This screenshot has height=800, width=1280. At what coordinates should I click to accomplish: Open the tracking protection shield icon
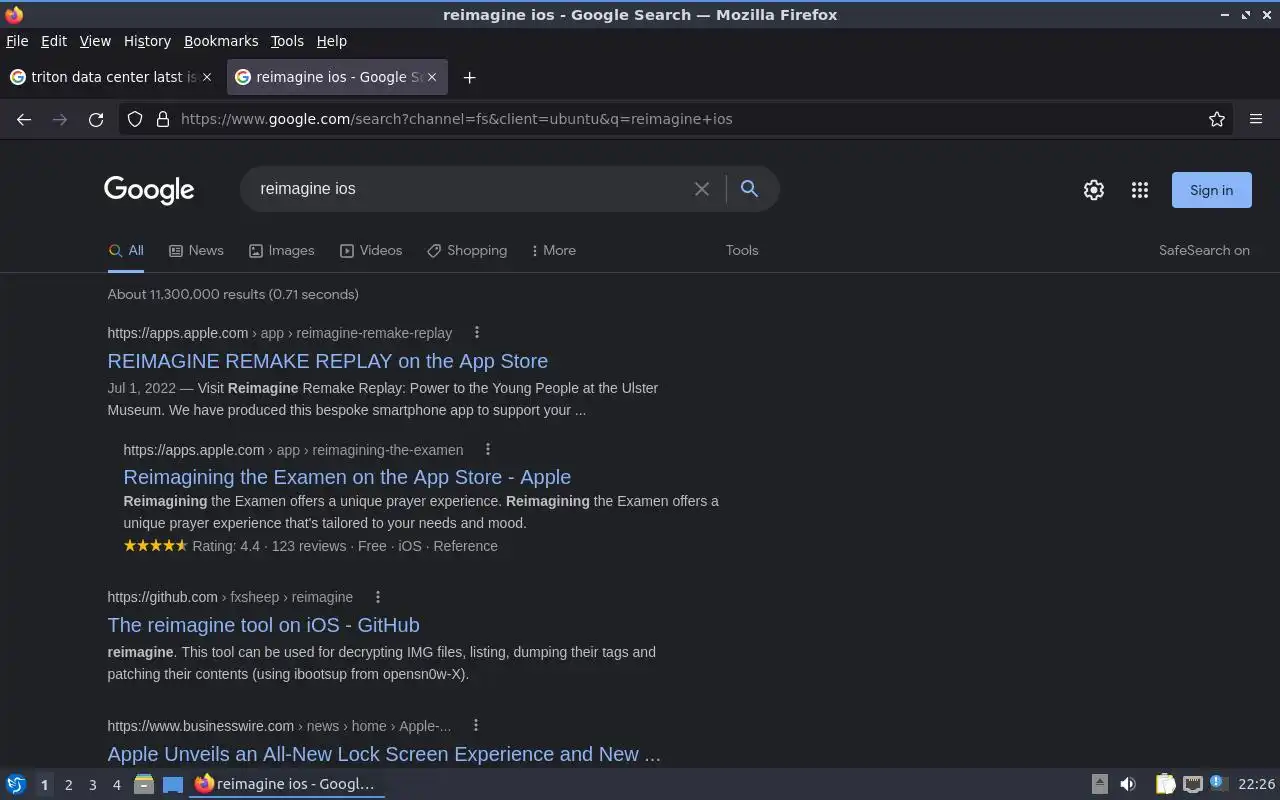coord(135,119)
